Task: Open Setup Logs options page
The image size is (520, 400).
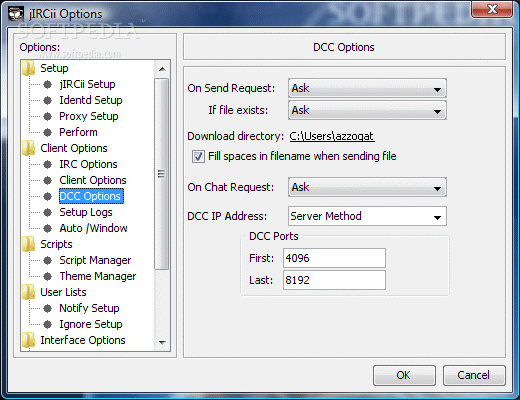Action: 86,212
